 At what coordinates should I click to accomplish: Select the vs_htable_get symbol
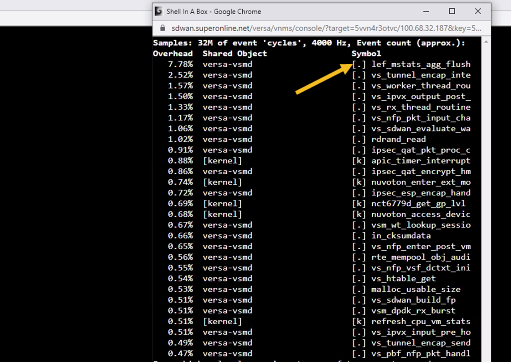(404, 278)
